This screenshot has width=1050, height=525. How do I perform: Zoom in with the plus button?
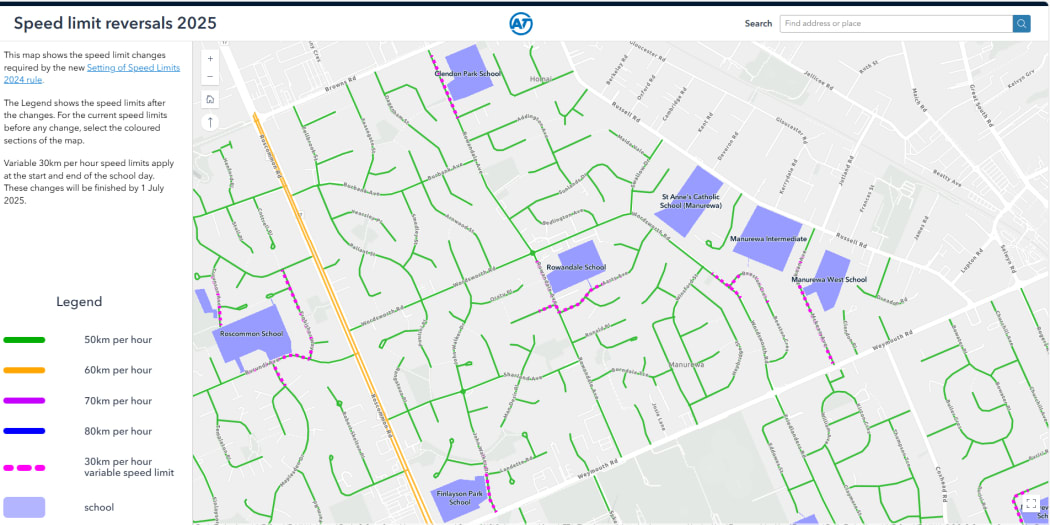pos(210,59)
